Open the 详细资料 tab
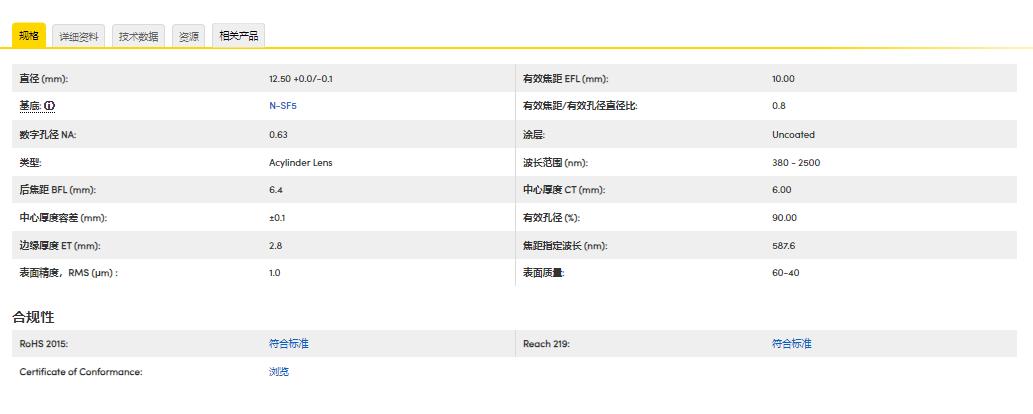This screenshot has width=1033, height=414. pos(79,37)
